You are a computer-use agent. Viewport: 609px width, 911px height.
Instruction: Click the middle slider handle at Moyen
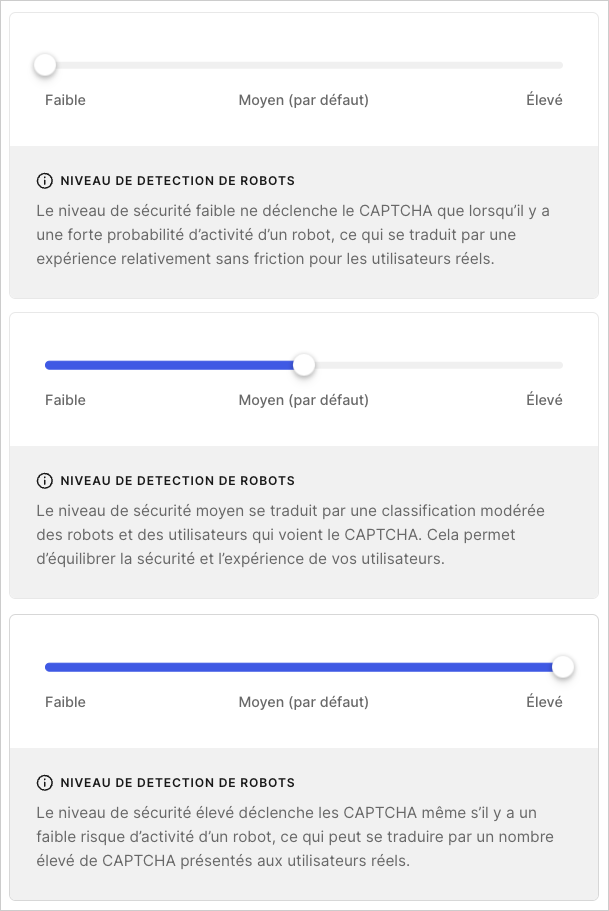(x=304, y=365)
